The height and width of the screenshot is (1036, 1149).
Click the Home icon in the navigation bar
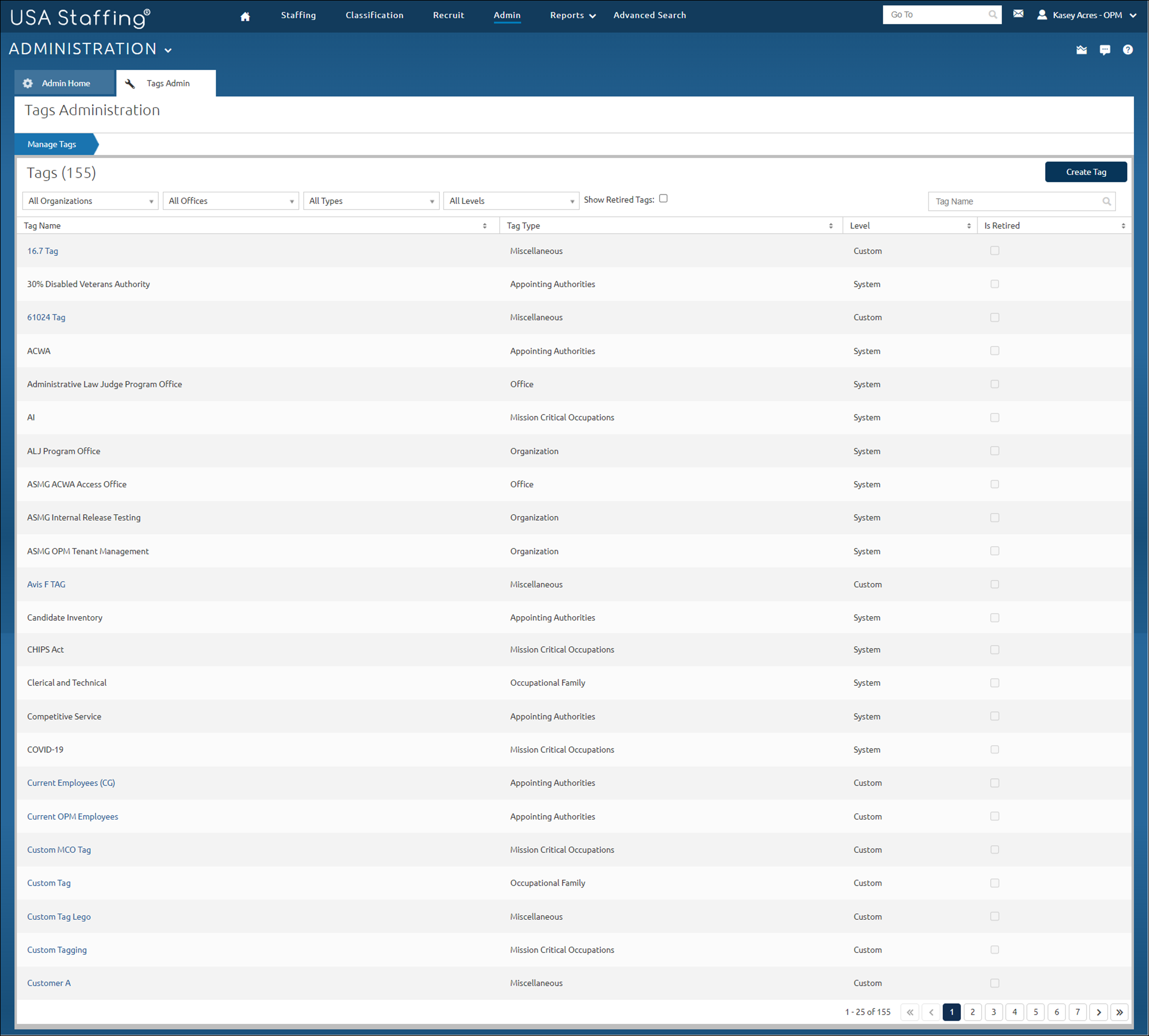tap(245, 15)
